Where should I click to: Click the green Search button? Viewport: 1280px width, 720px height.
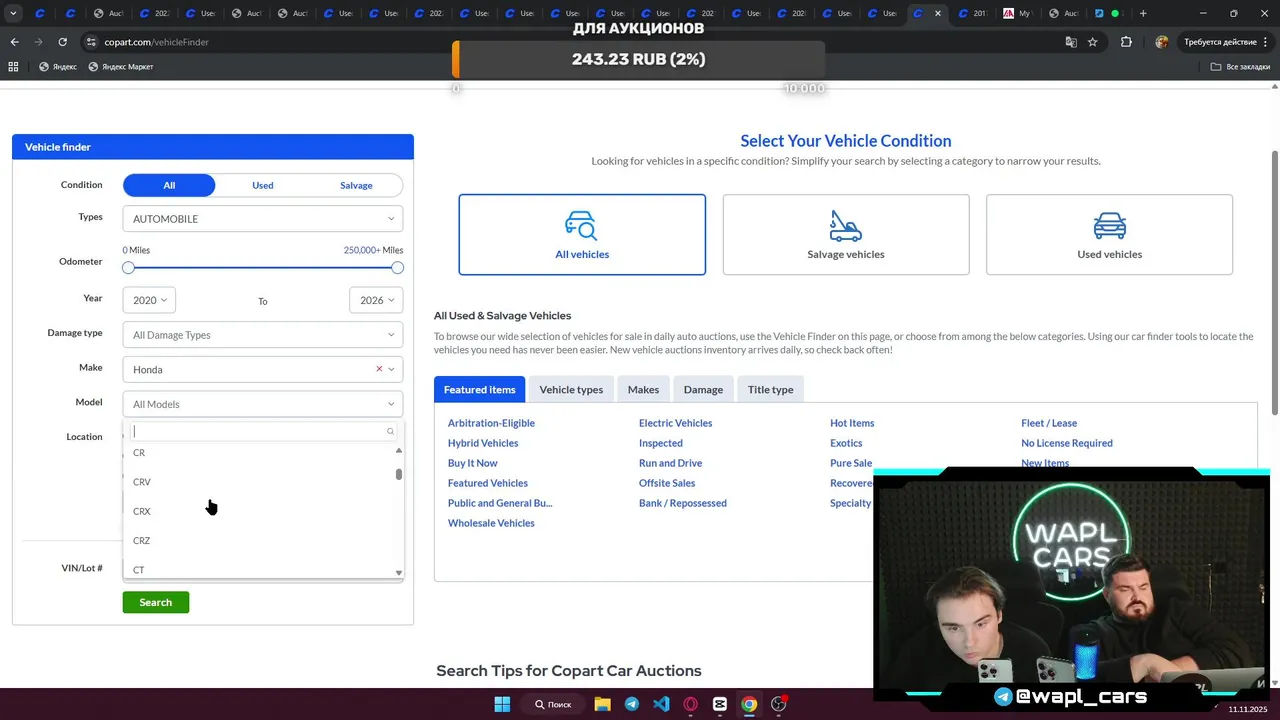click(x=155, y=602)
